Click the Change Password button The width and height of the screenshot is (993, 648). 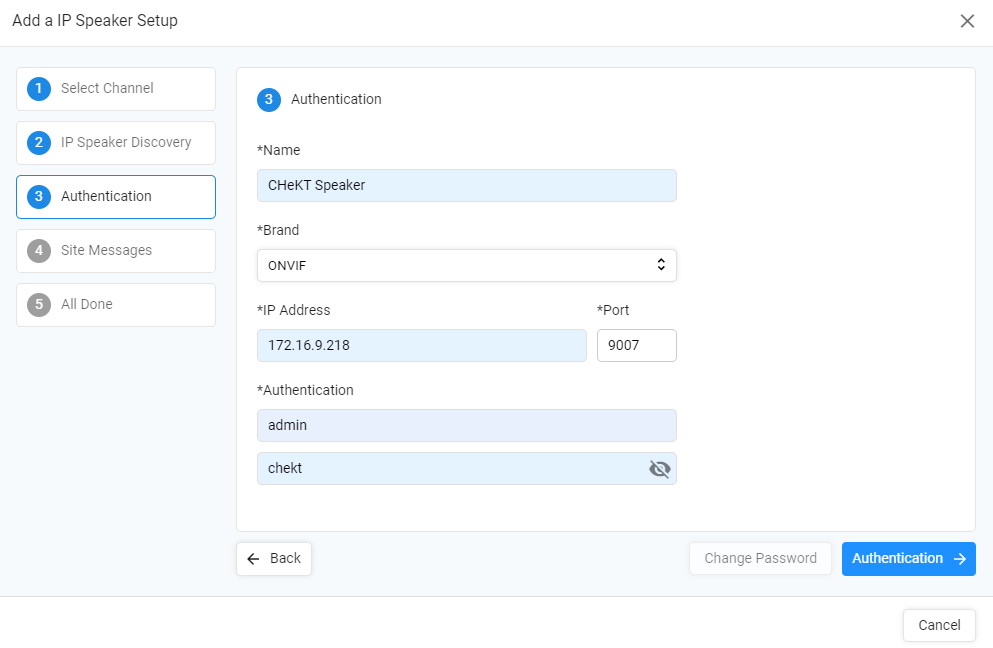[760, 559]
